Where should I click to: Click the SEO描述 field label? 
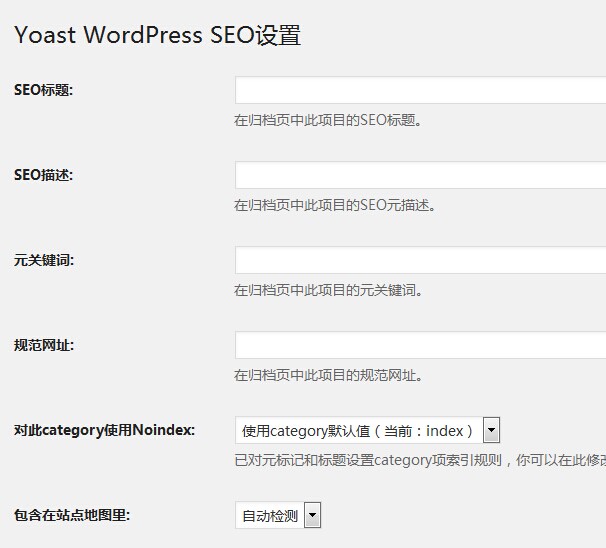pyautogui.click(x=43, y=175)
